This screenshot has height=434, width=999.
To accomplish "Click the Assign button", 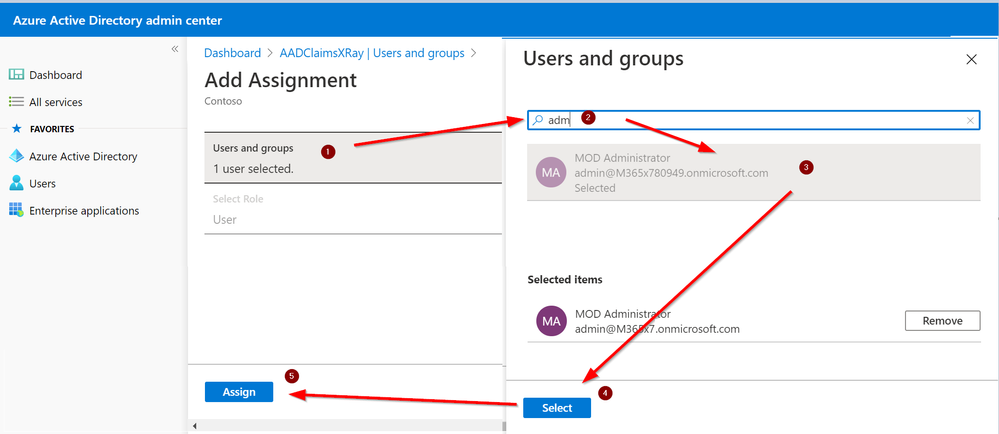I will [239, 392].
